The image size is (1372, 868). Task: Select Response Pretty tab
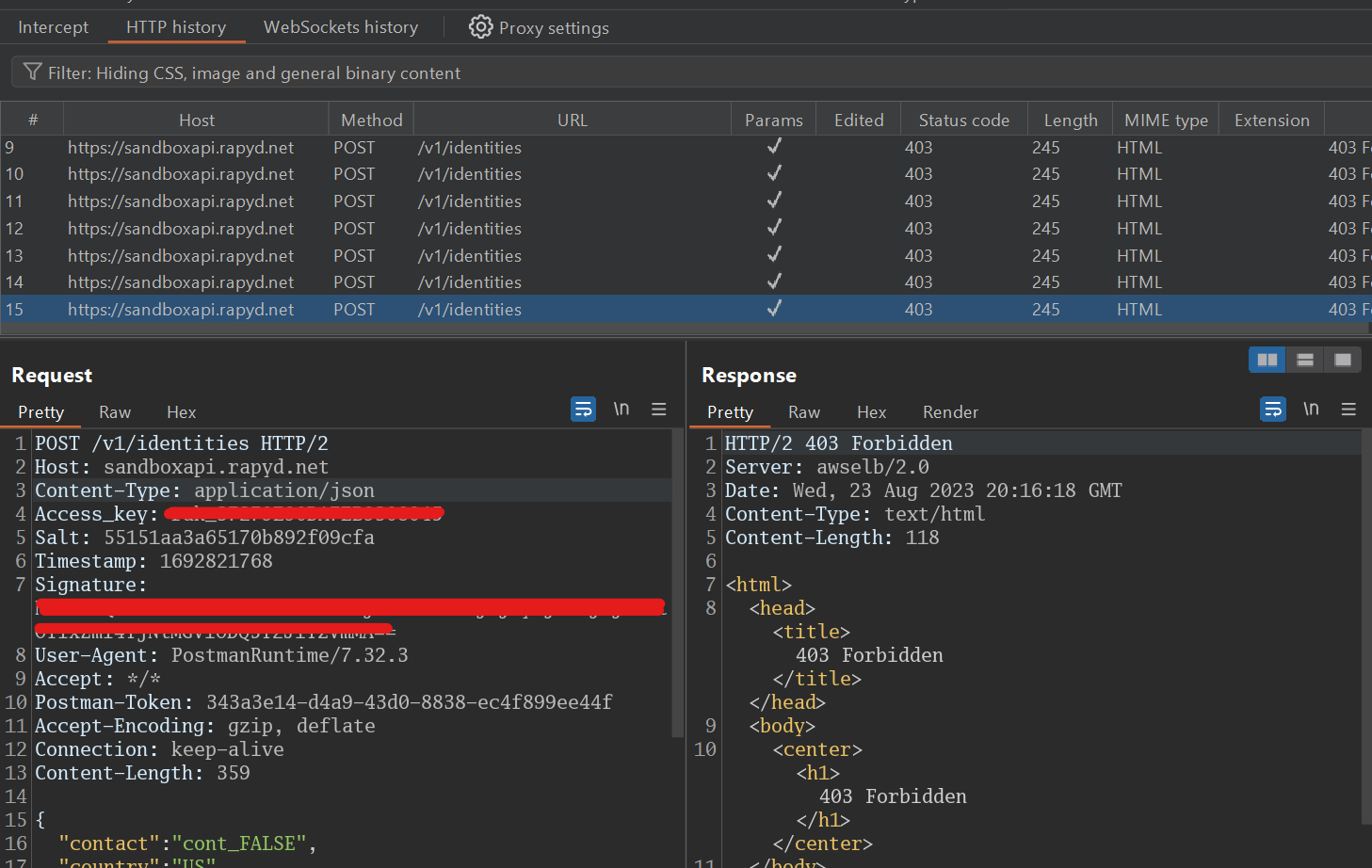[730, 412]
